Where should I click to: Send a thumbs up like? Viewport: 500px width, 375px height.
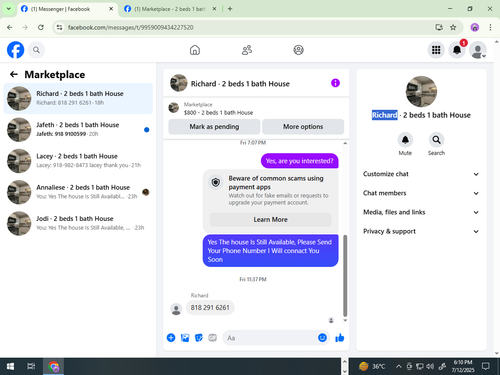340,338
